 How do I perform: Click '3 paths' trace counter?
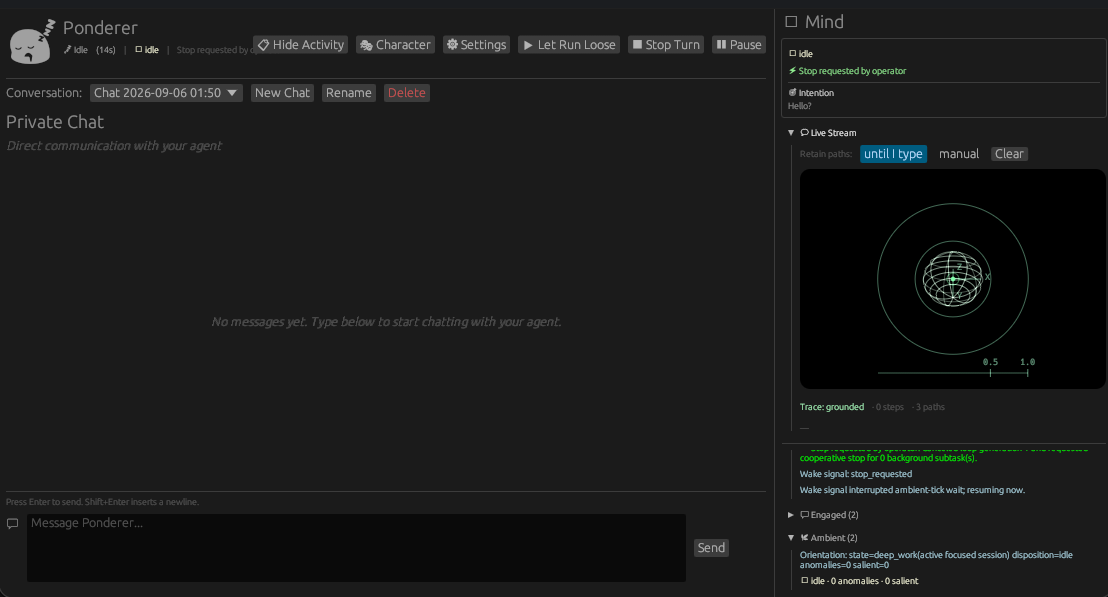tap(930, 407)
